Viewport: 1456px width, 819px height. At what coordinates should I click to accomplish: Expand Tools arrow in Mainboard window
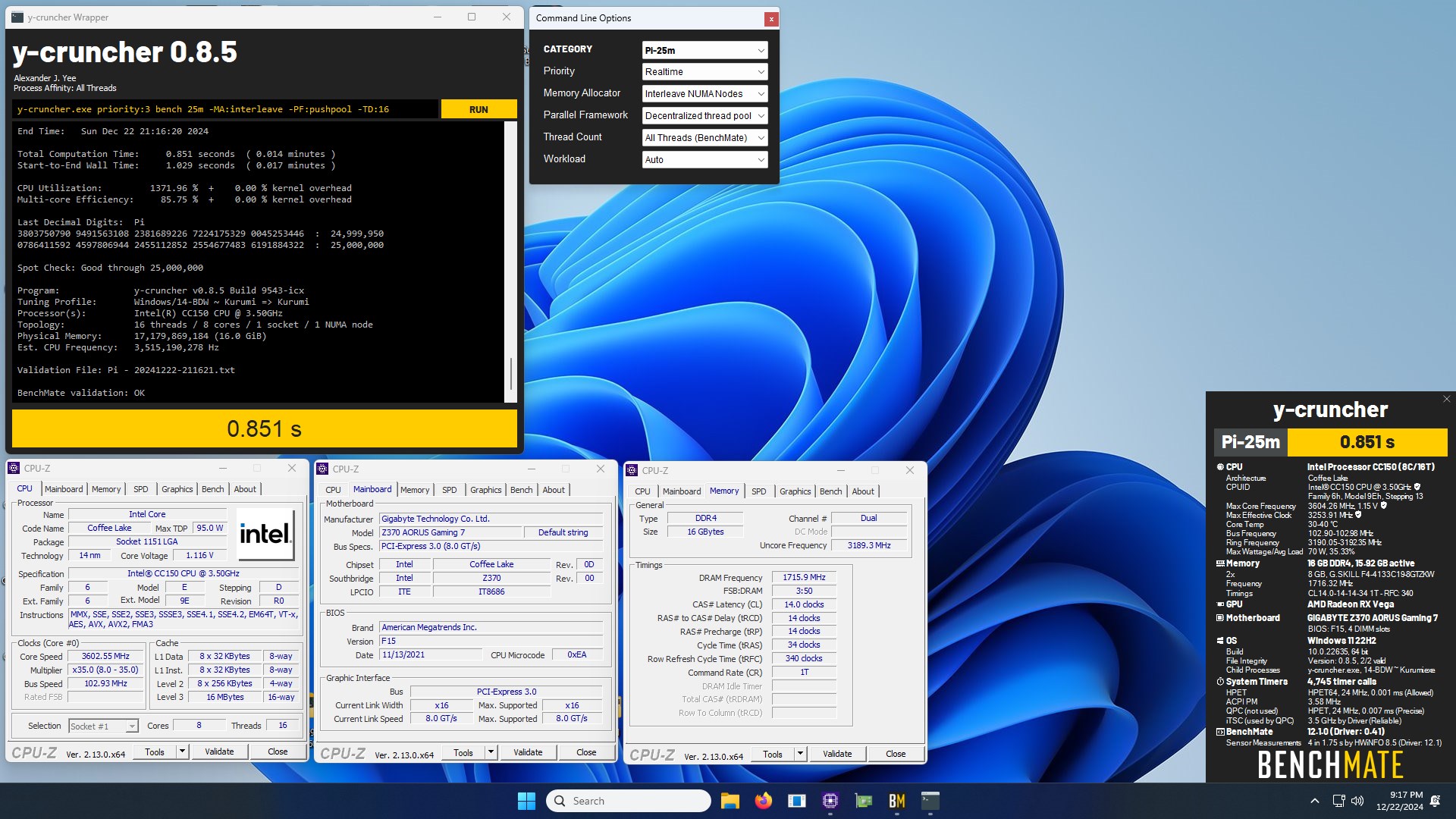(x=491, y=752)
